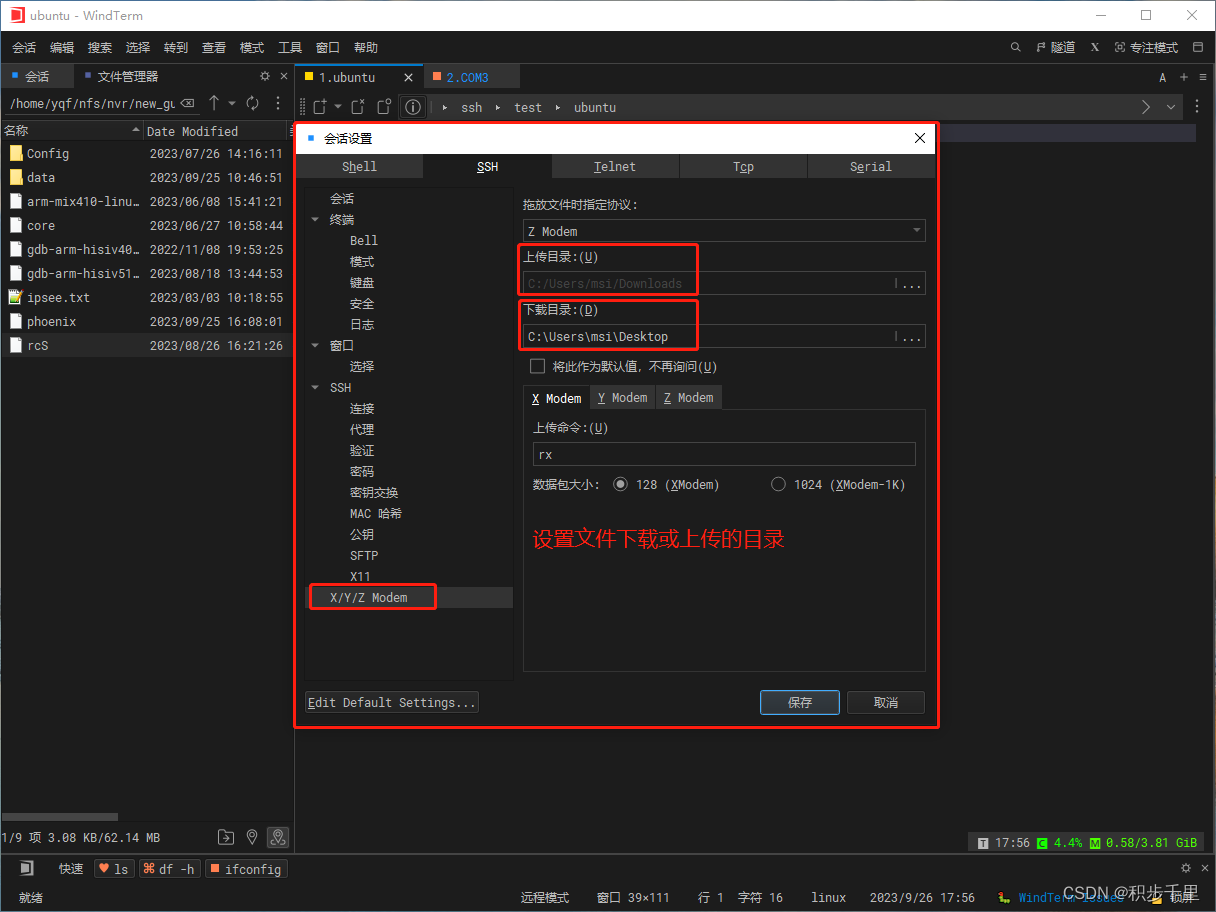This screenshot has height=912, width=1216.
Task: Open file manager more options menu
Action: pyautogui.click(x=278, y=104)
